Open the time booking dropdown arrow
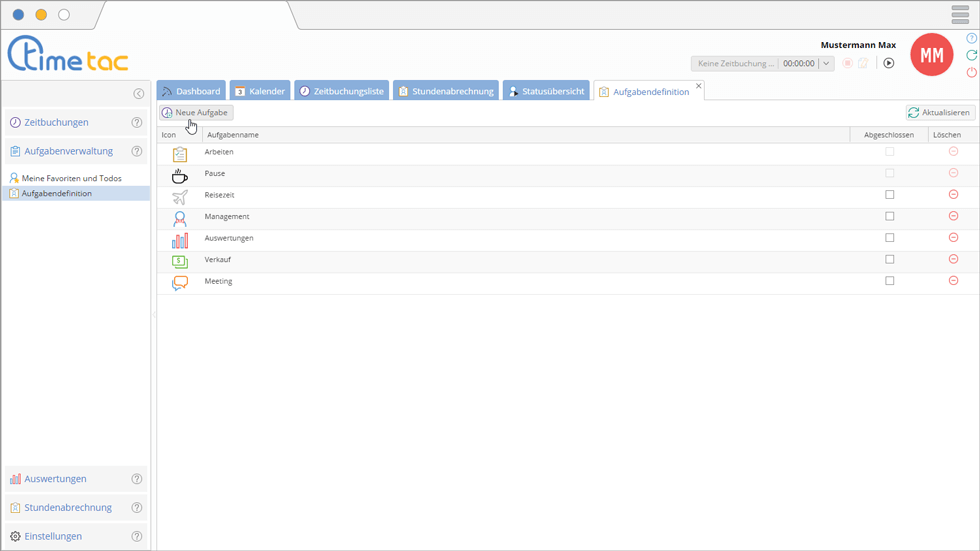 (x=826, y=63)
